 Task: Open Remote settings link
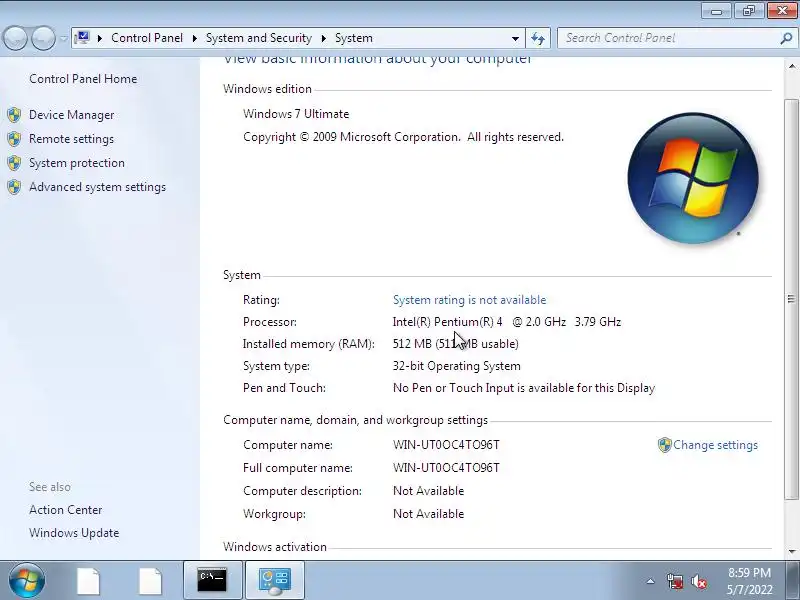click(71, 139)
